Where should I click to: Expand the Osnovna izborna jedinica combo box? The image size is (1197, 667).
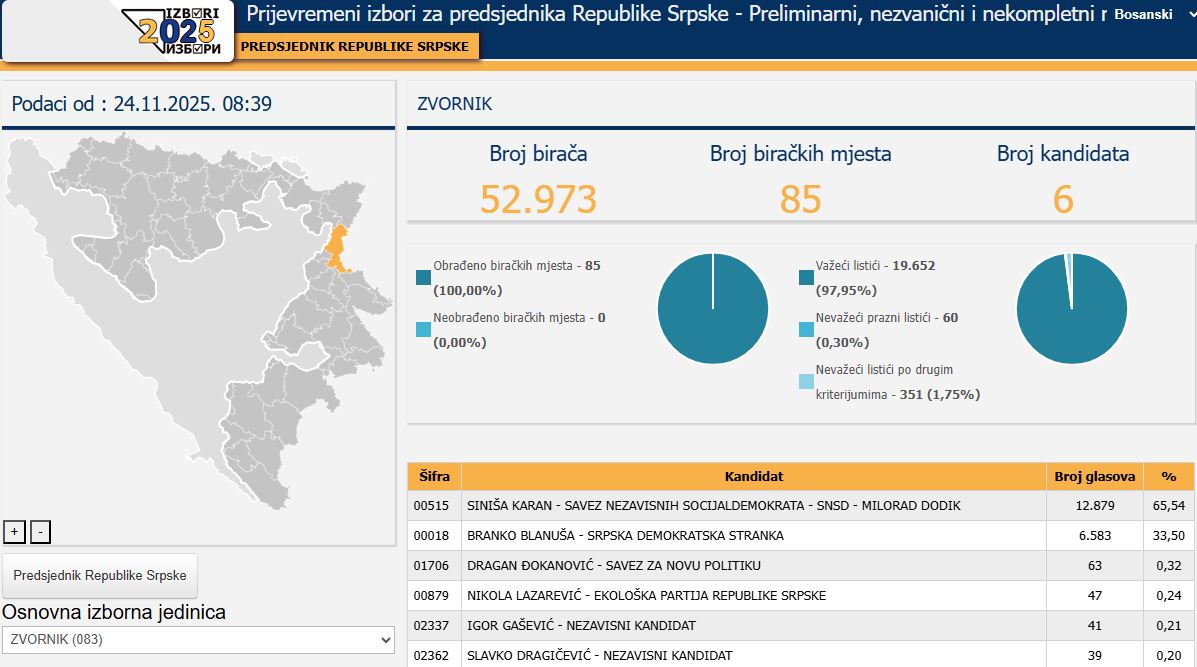(x=383, y=641)
